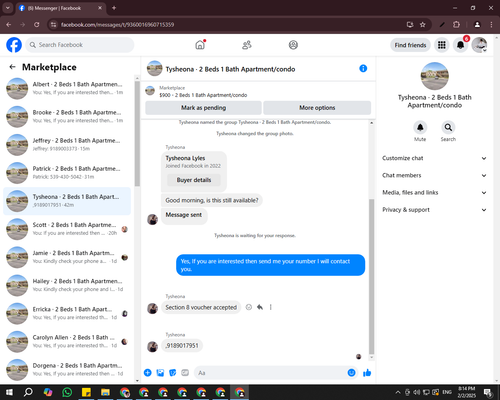Open Carolyn Allen's apartment conversation
Image resolution: width=500 pixels, height=400 pixels.
pos(67,341)
